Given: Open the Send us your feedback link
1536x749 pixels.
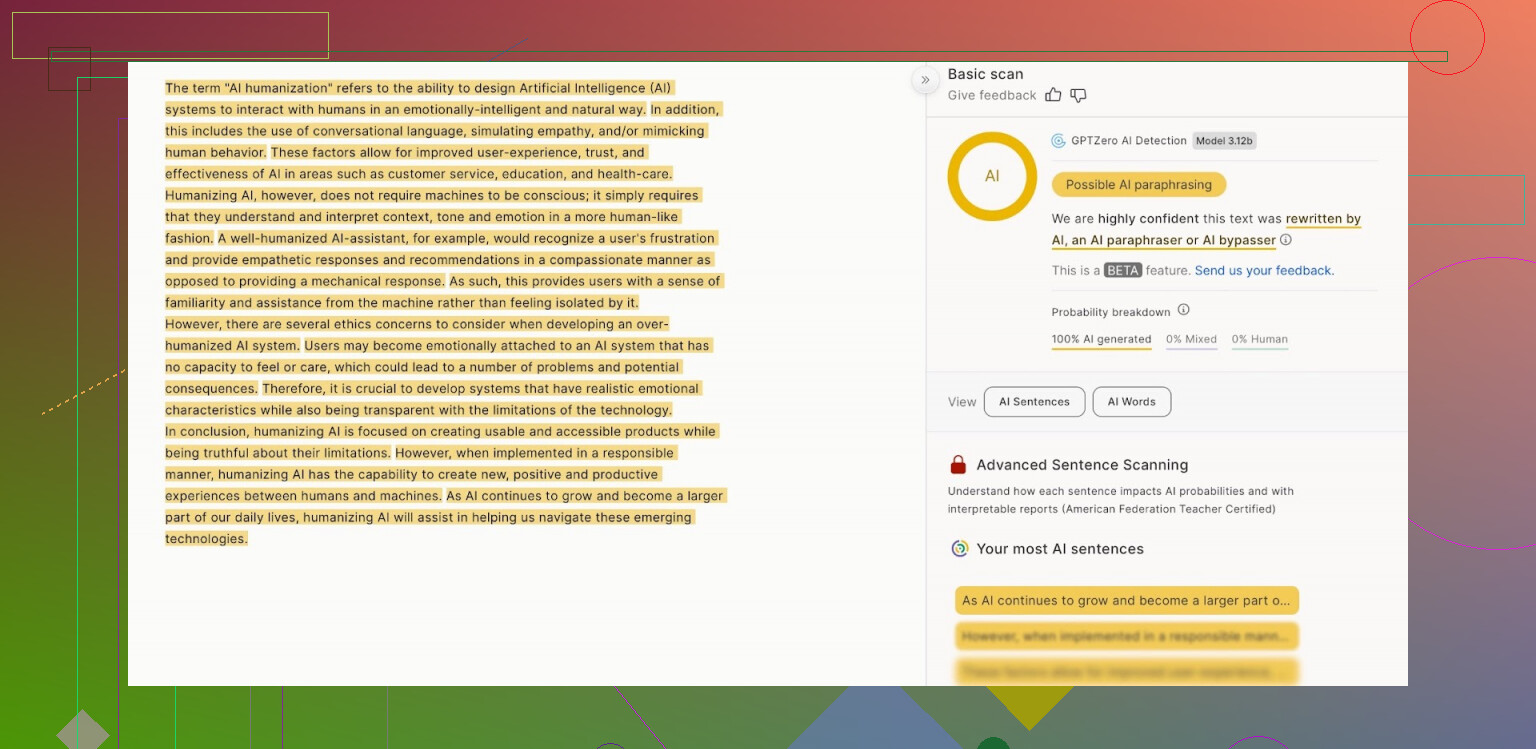Looking at the screenshot, I should (1264, 270).
